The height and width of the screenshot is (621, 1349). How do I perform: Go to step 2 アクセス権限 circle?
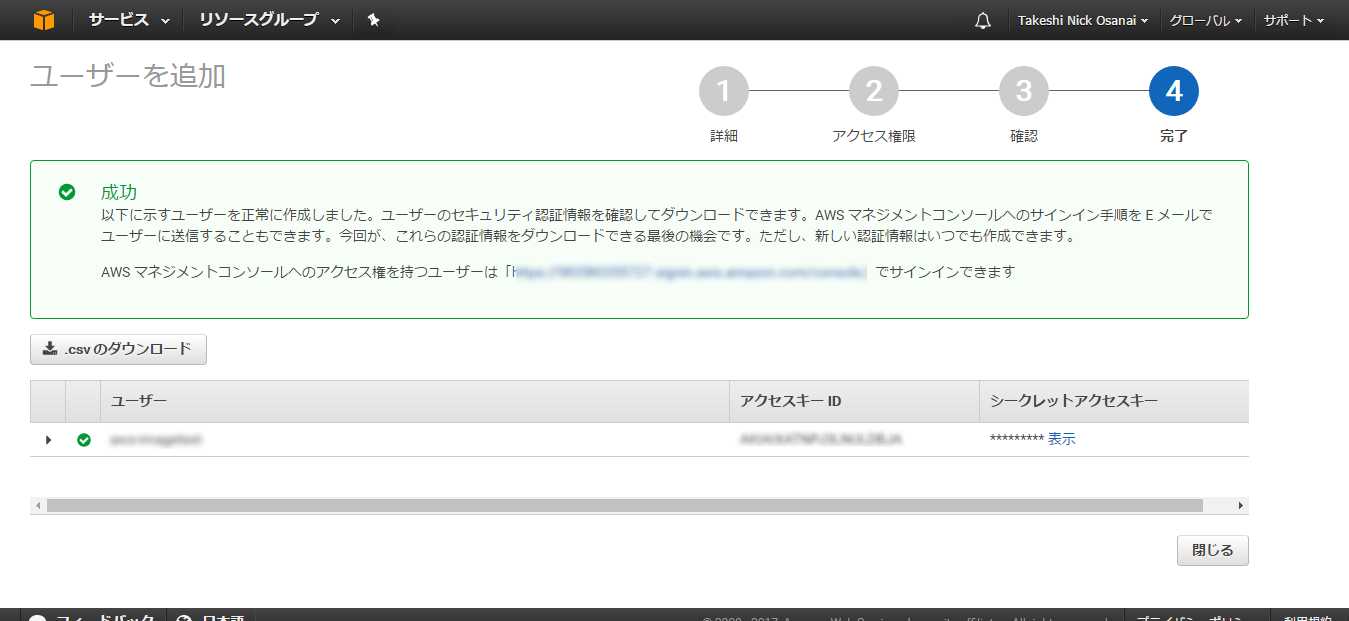coord(874,92)
